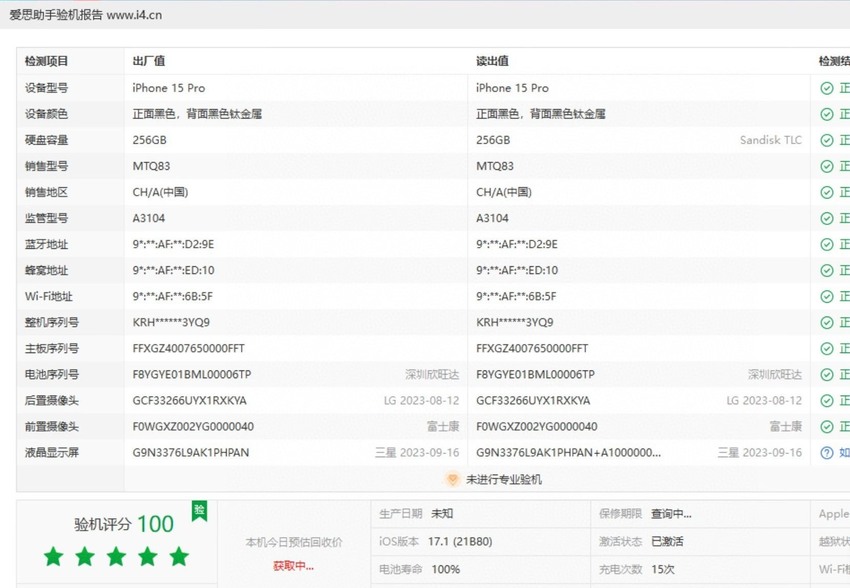Click 富士康 in the 读出值 column
850x588 pixels.
tap(785, 426)
